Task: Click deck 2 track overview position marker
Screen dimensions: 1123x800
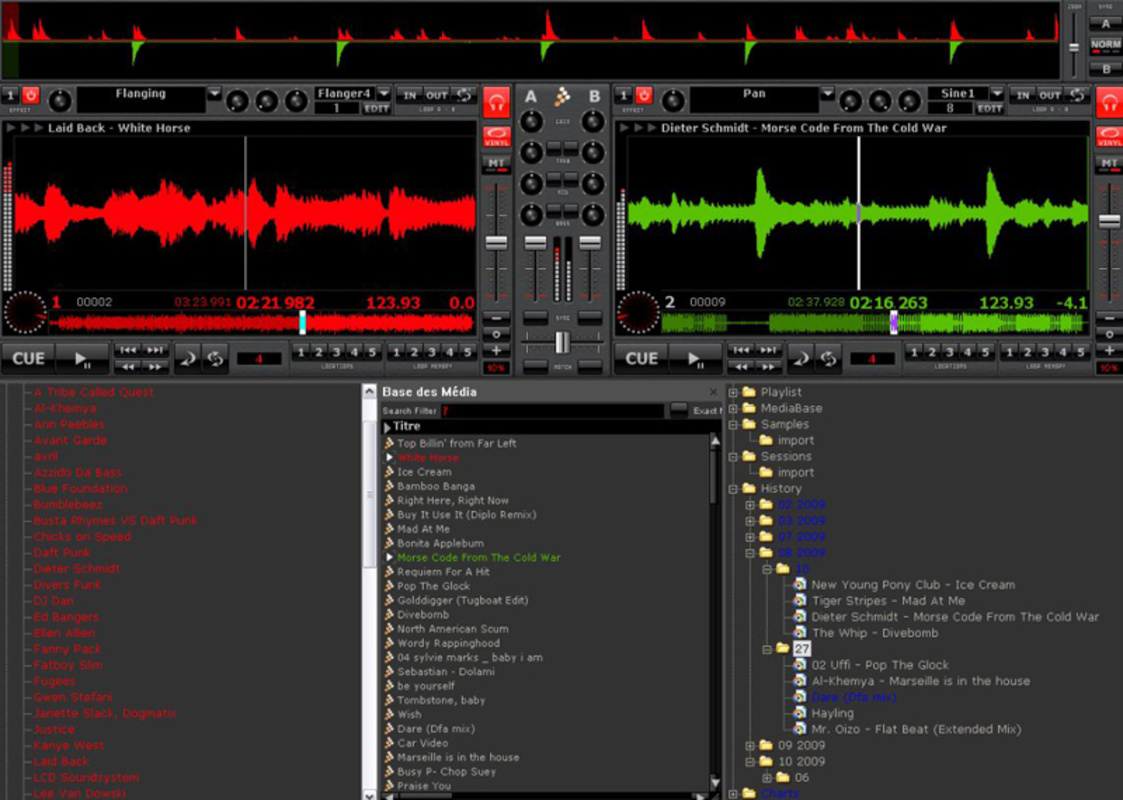Action: 894,322
